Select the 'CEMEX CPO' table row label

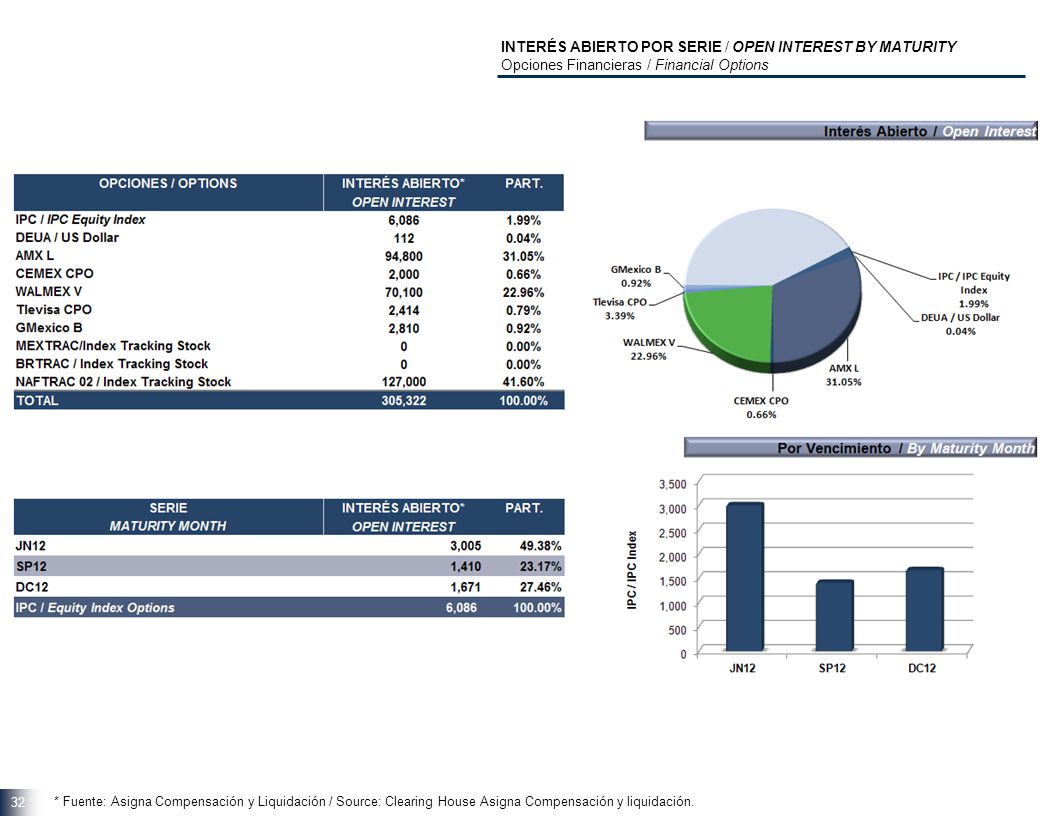pyautogui.click(x=54, y=274)
